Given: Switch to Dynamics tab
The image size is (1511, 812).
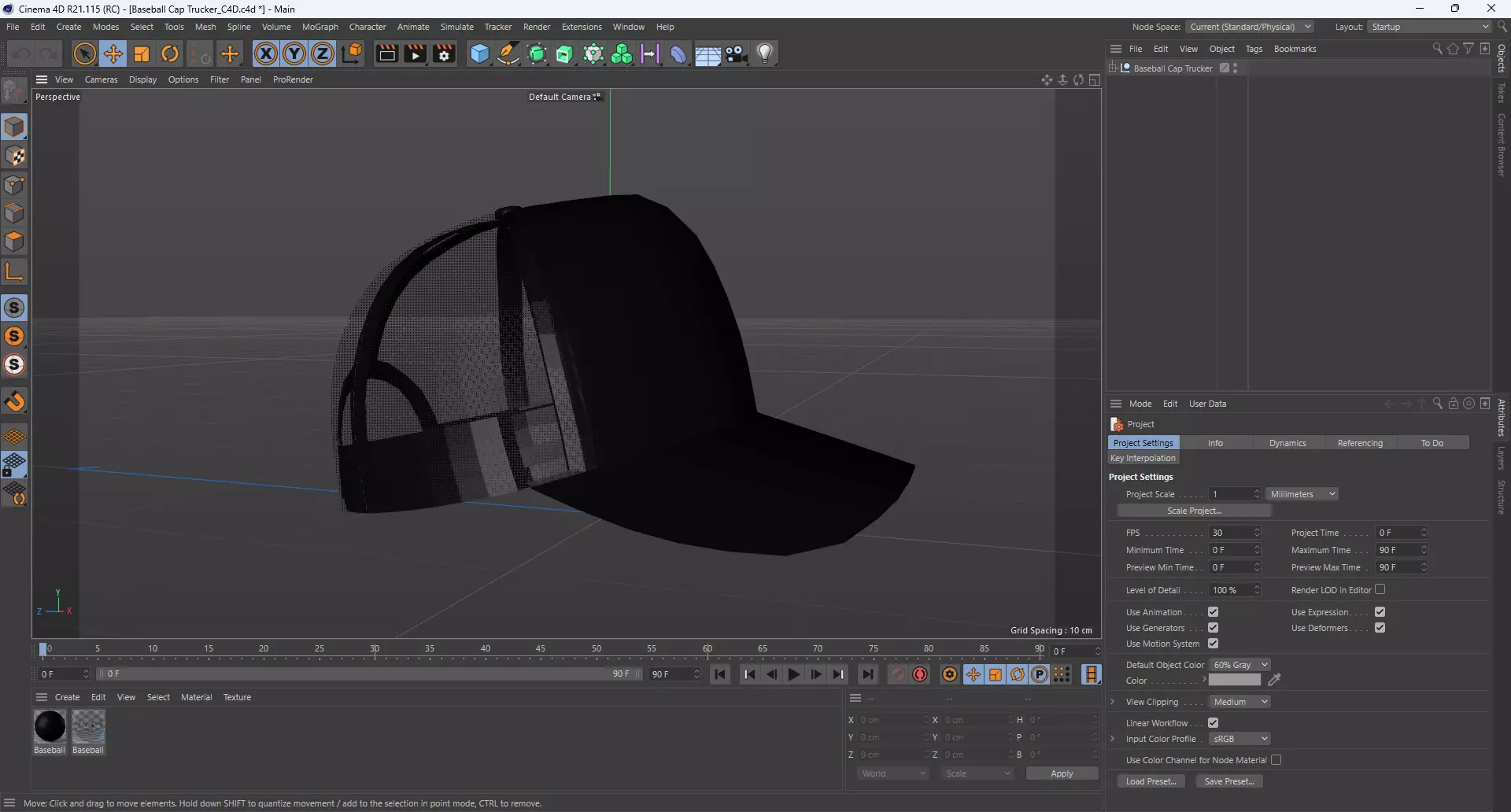Looking at the screenshot, I should click(1287, 443).
